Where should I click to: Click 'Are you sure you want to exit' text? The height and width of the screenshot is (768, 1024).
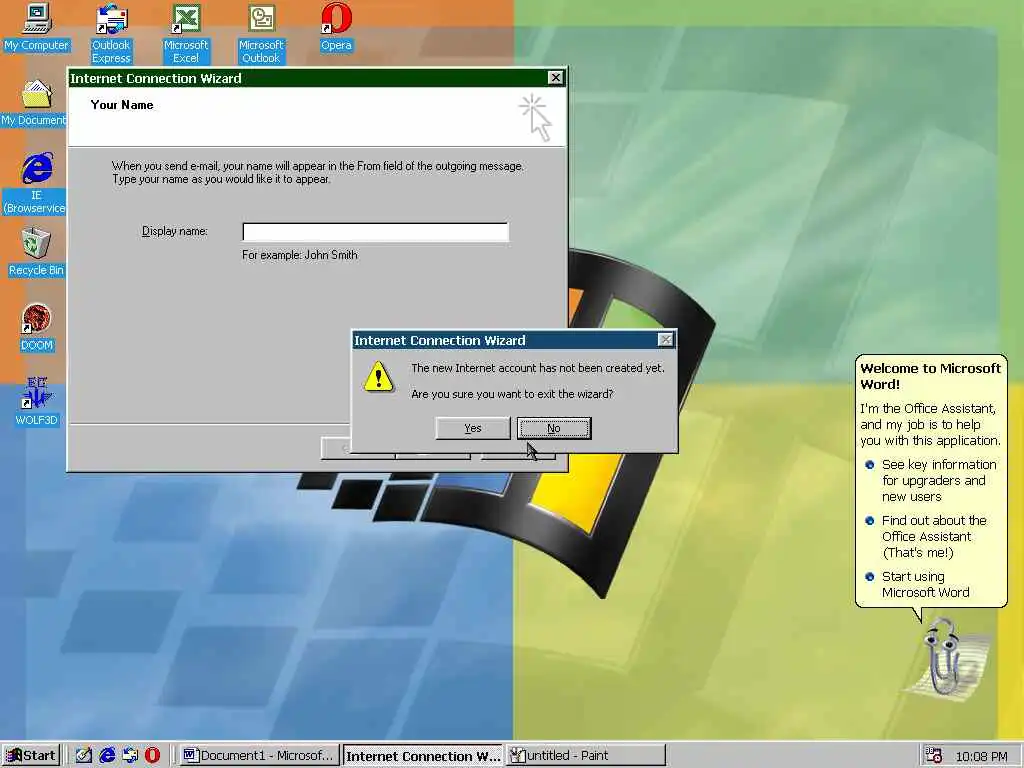[513, 394]
